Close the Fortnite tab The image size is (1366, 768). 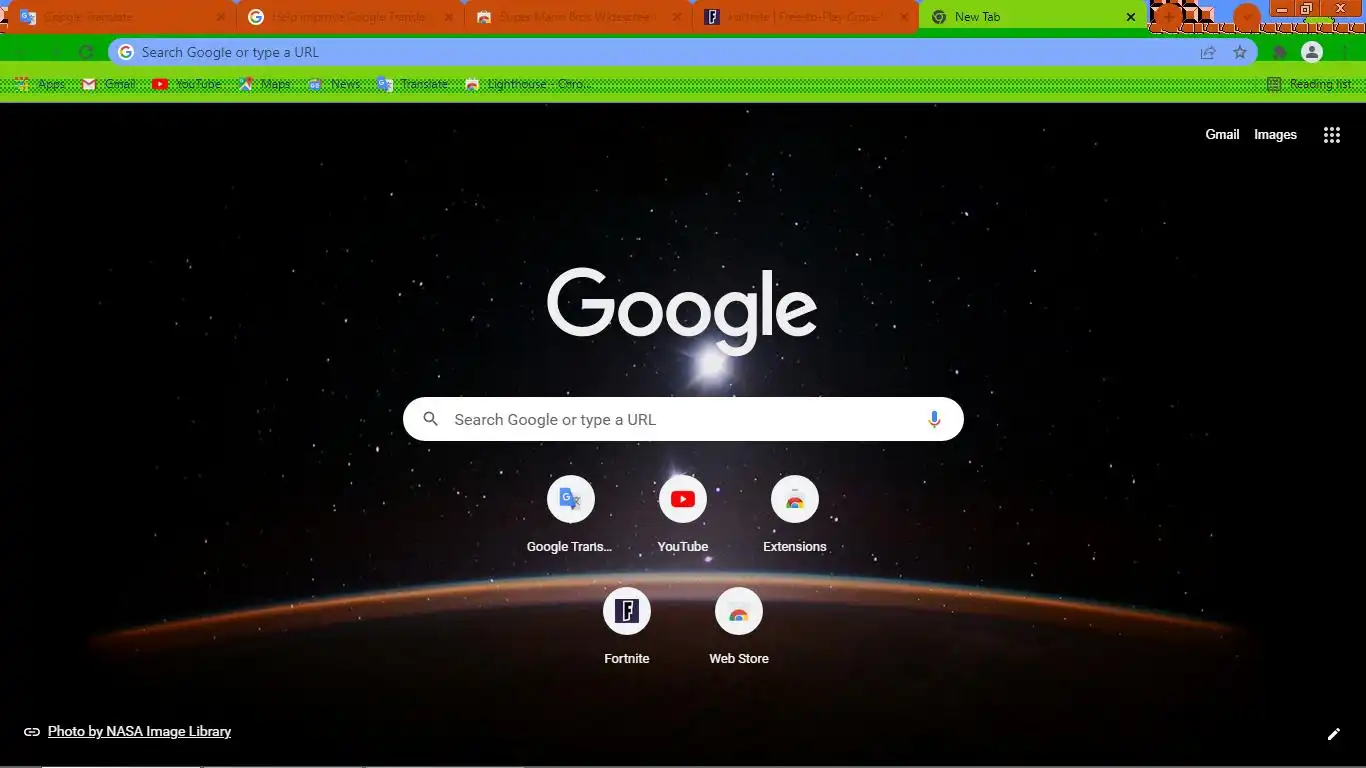[x=904, y=17]
